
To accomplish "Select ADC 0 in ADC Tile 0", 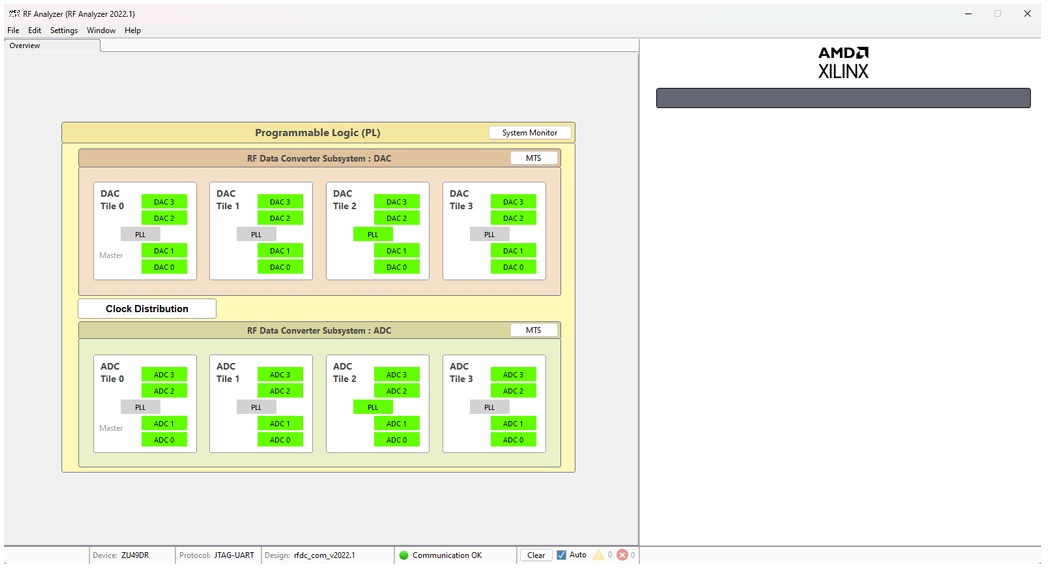I will coord(164,439).
